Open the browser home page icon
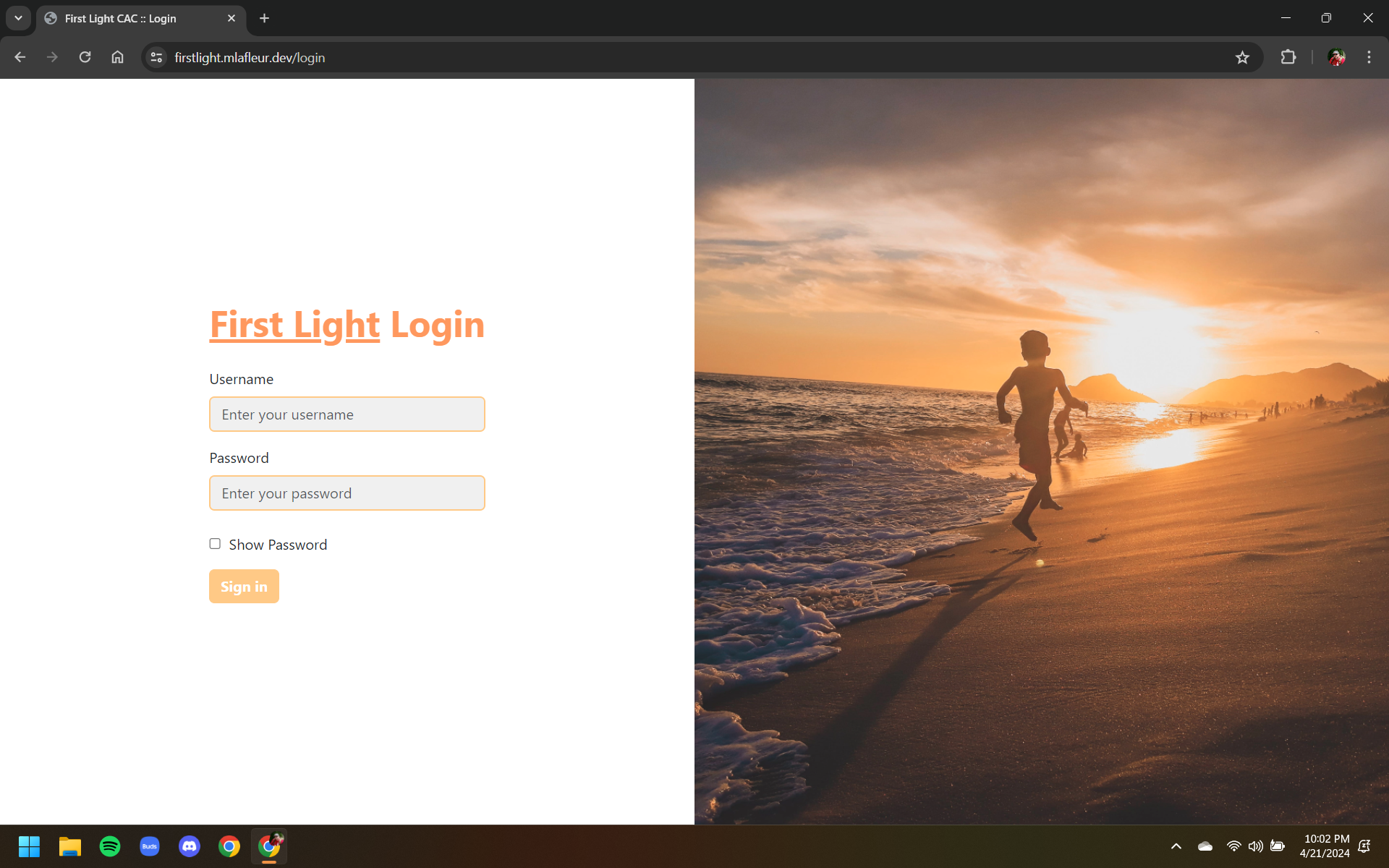The height and width of the screenshot is (868, 1389). tap(117, 57)
